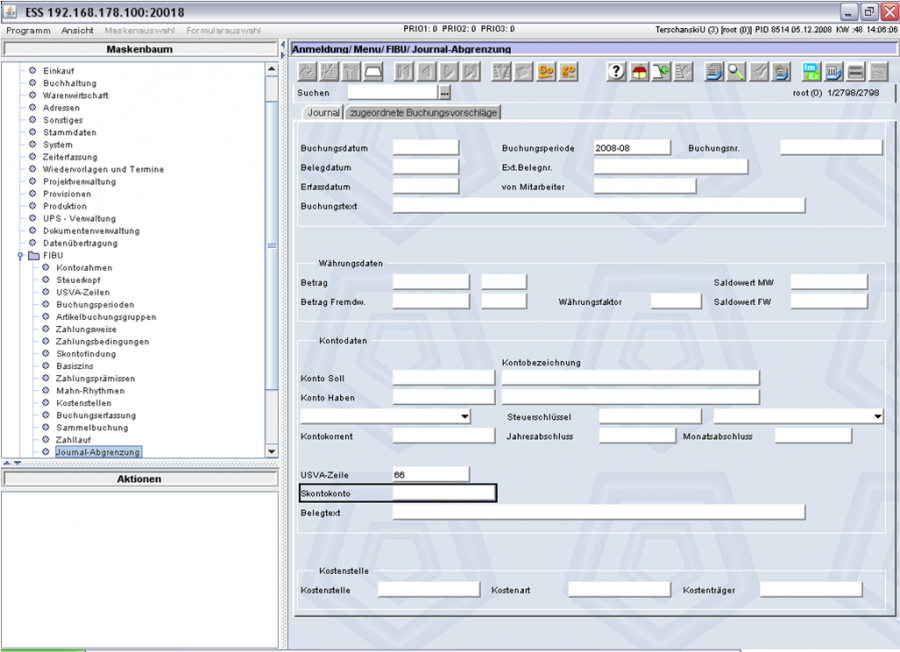Screen dimensions: 900x652
Task: Click the last-record navigation icon
Action: [471, 72]
